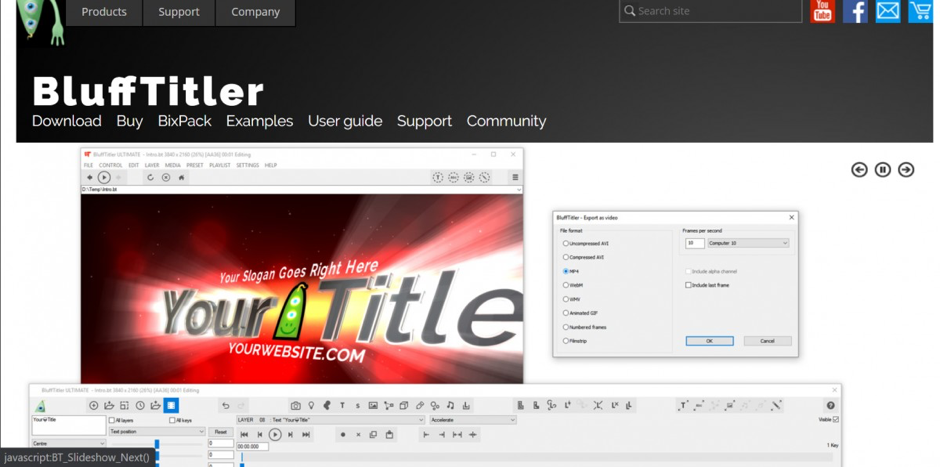Open the LAYER 08 Text selector dropdown
Viewport: 940px width, 467px height.
click(x=330, y=420)
